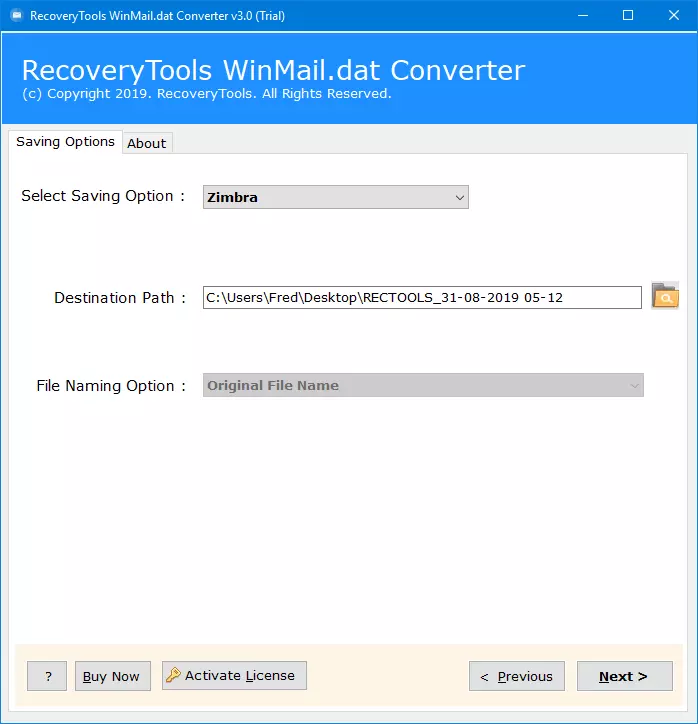Open the File Naming Option dropdown

click(x=423, y=385)
